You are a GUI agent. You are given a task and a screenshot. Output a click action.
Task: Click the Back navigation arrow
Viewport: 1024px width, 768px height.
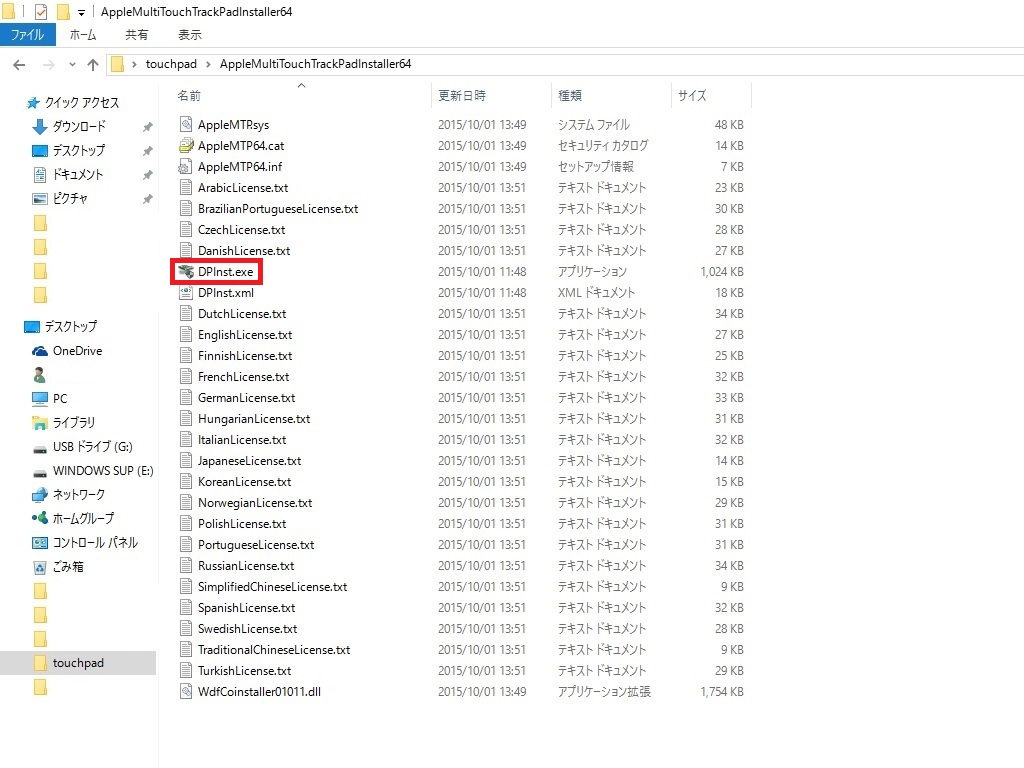(19, 65)
